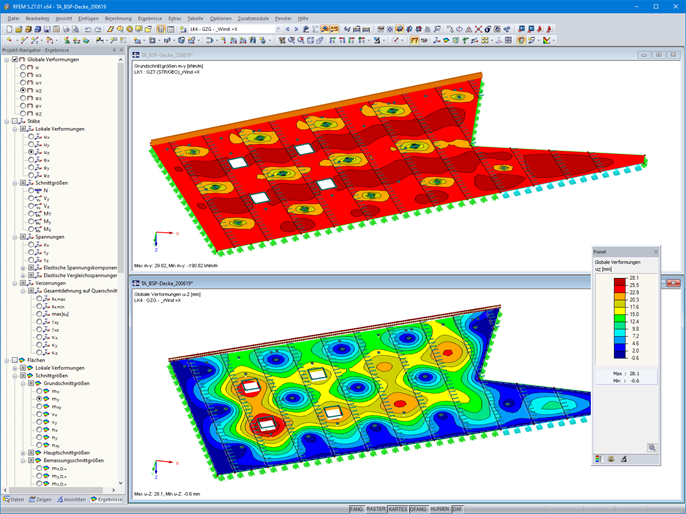Click the dark blue legend swatch at 2.0
Viewport: 686px width, 514px height.
coord(620,354)
